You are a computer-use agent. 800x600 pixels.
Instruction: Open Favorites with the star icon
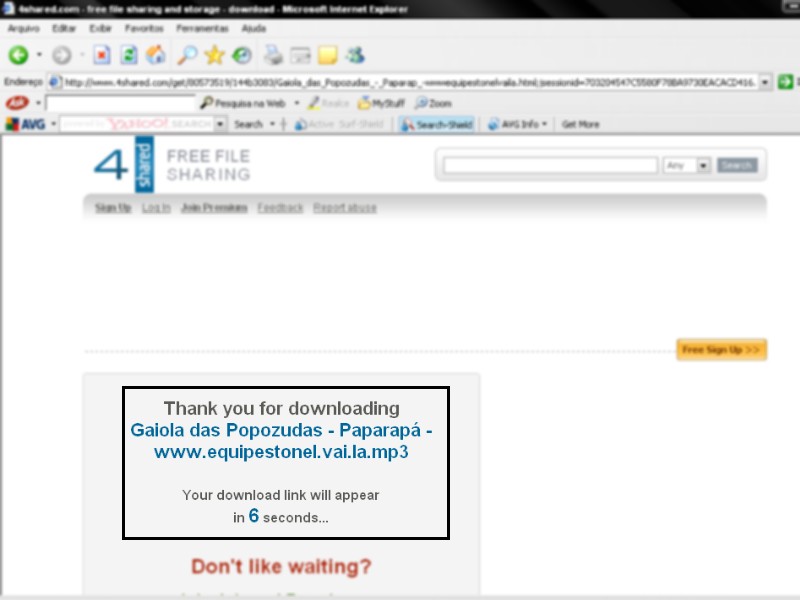click(x=214, y=55)
